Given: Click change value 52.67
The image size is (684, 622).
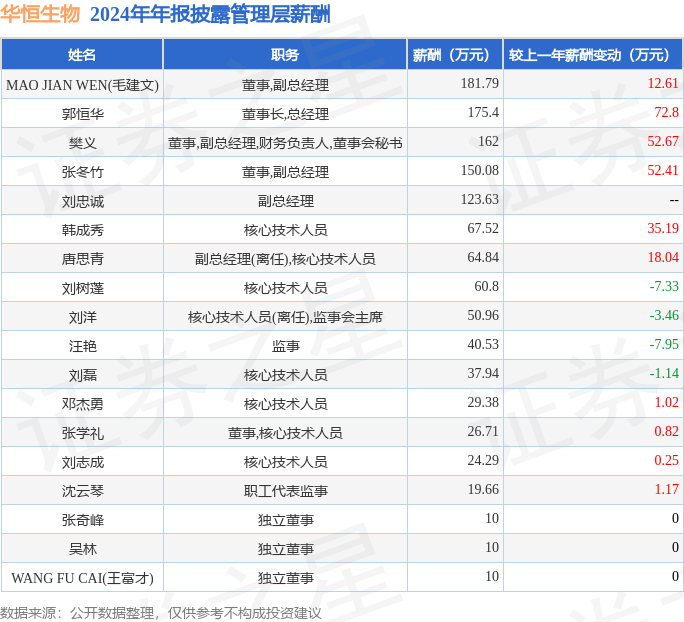Looking at the screenshot, I should (663, 141).
